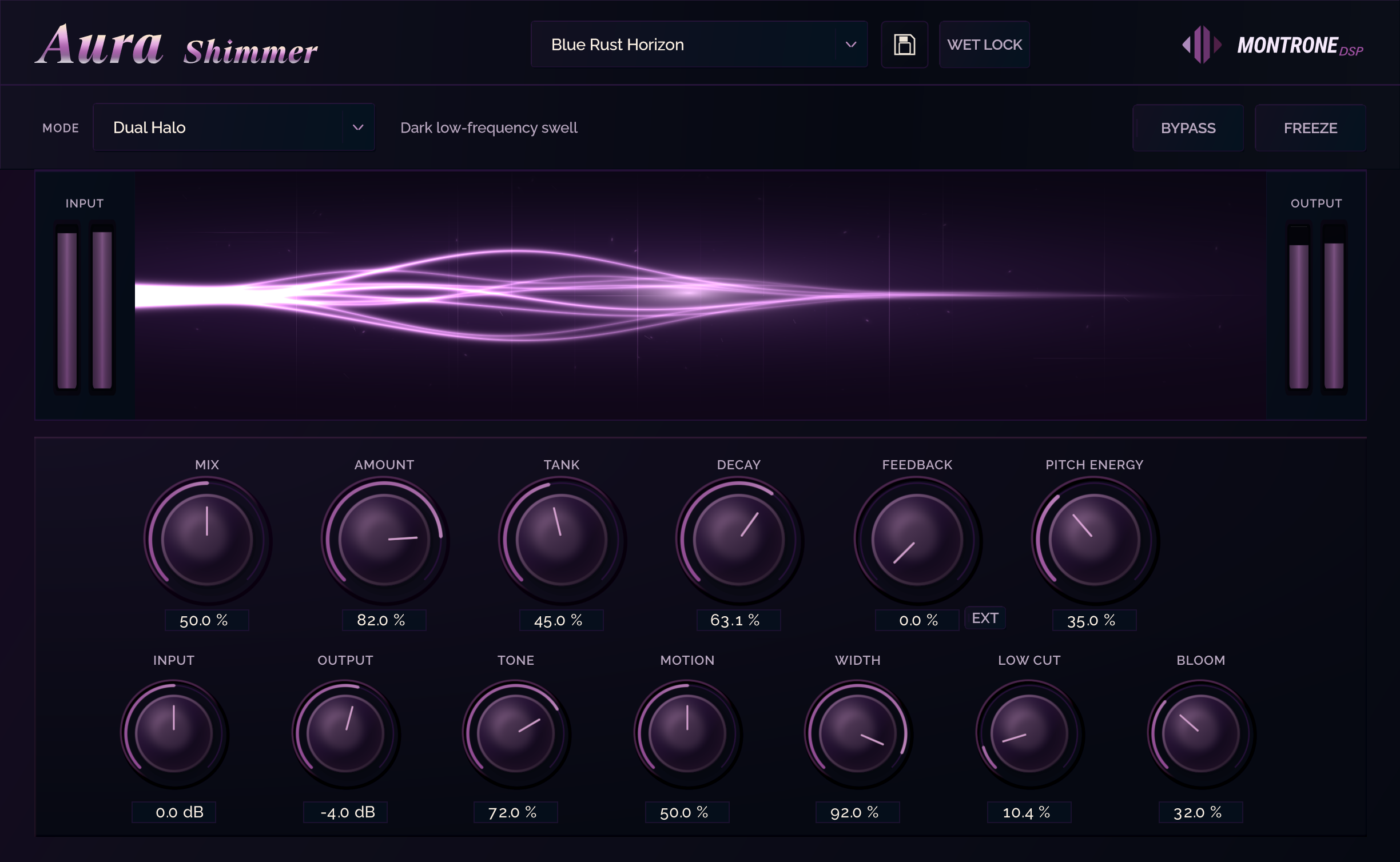
Task: Click the INPUT level meter
Action: [x=85, y=308]
